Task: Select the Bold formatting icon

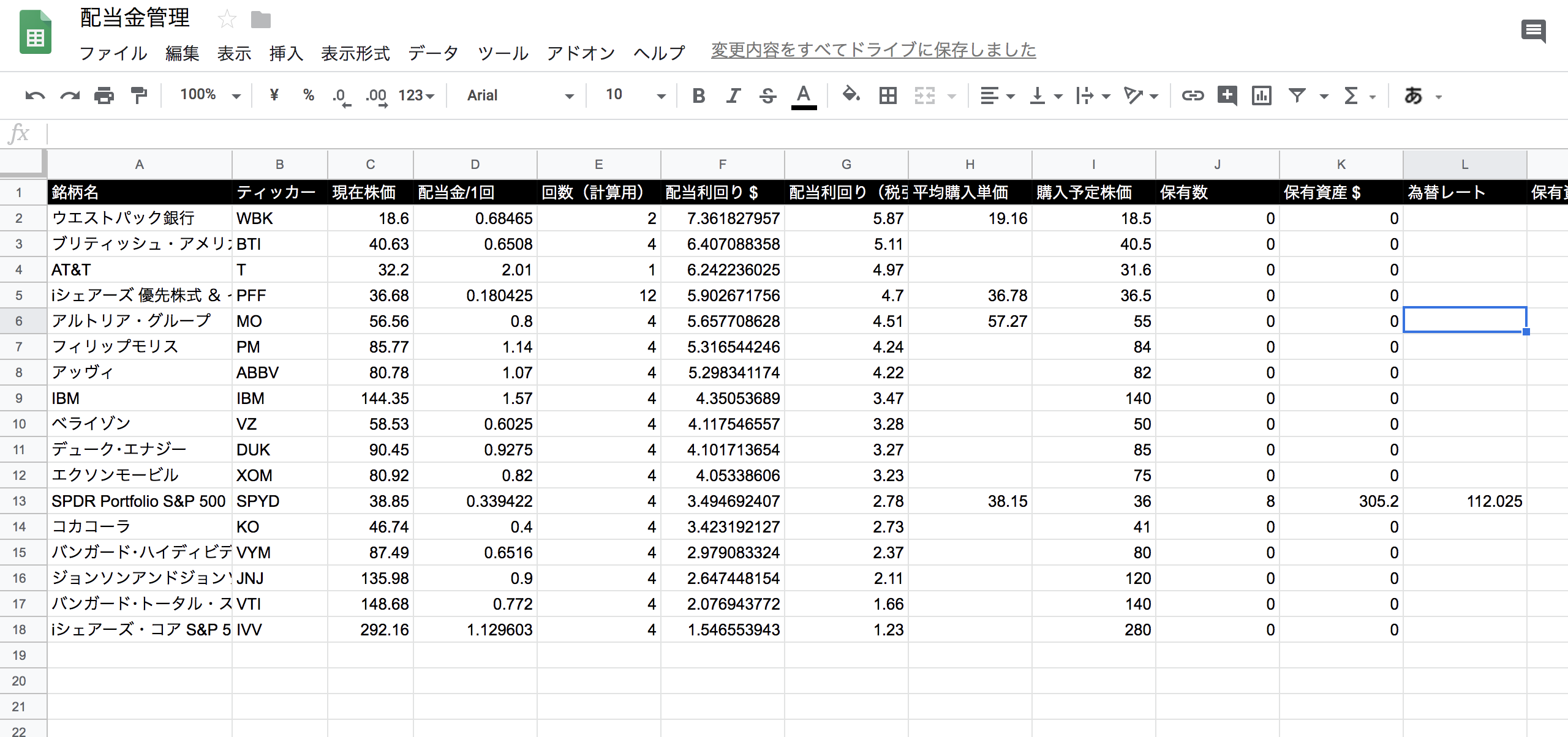Action: click(x=698, y=95)
